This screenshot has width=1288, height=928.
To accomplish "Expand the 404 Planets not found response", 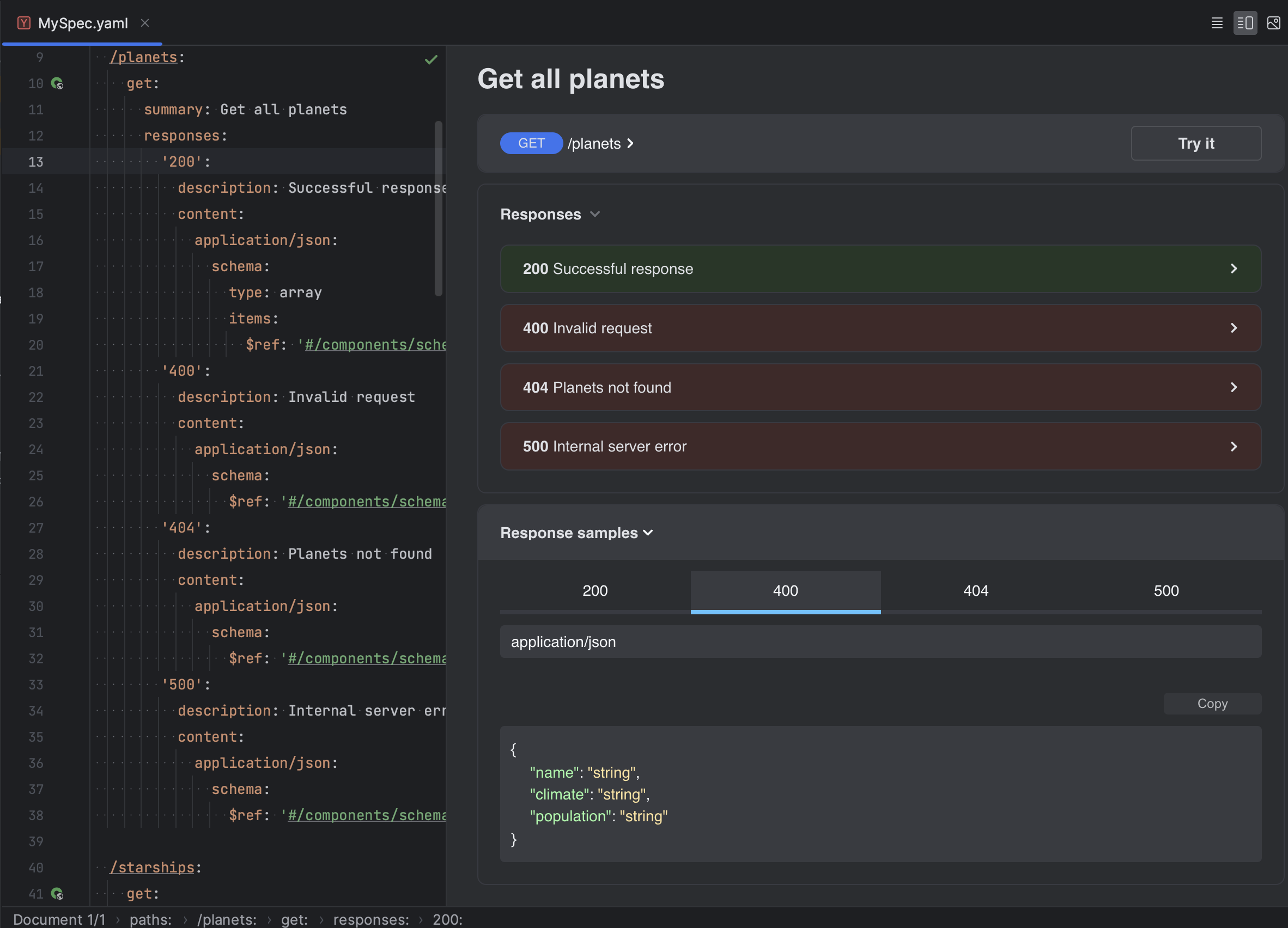I will (x=1234, y=387).
